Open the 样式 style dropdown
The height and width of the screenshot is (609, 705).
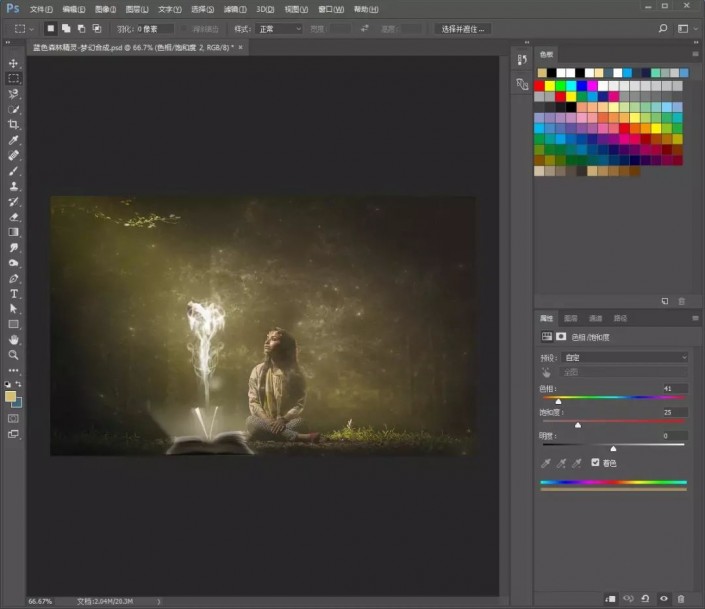click(x=278, y=29)
